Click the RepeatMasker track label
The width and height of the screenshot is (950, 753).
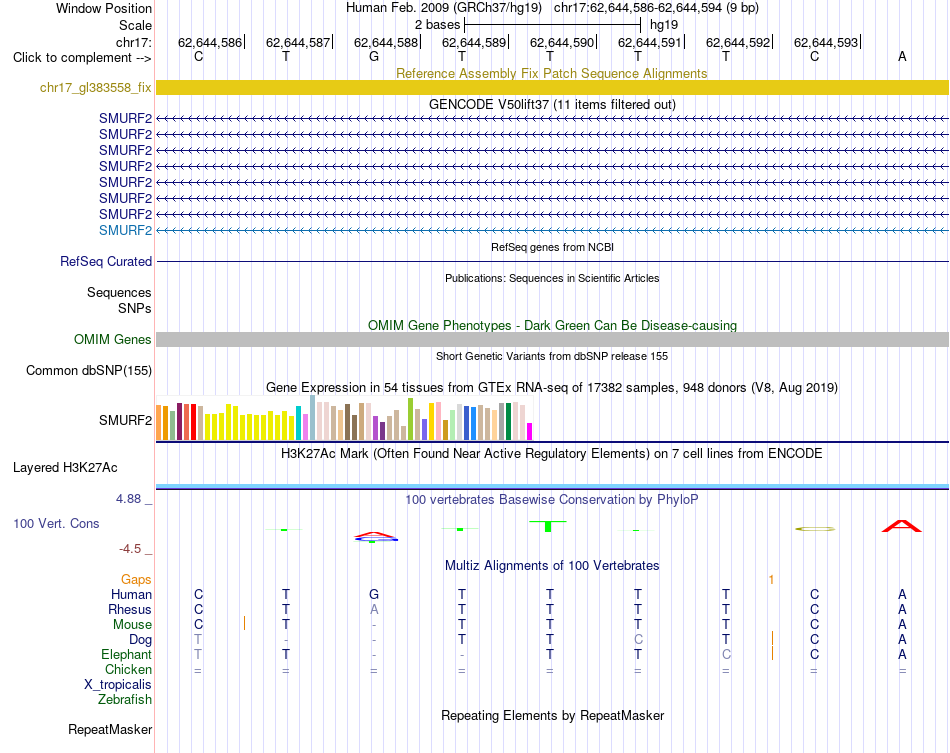[110, 729]
